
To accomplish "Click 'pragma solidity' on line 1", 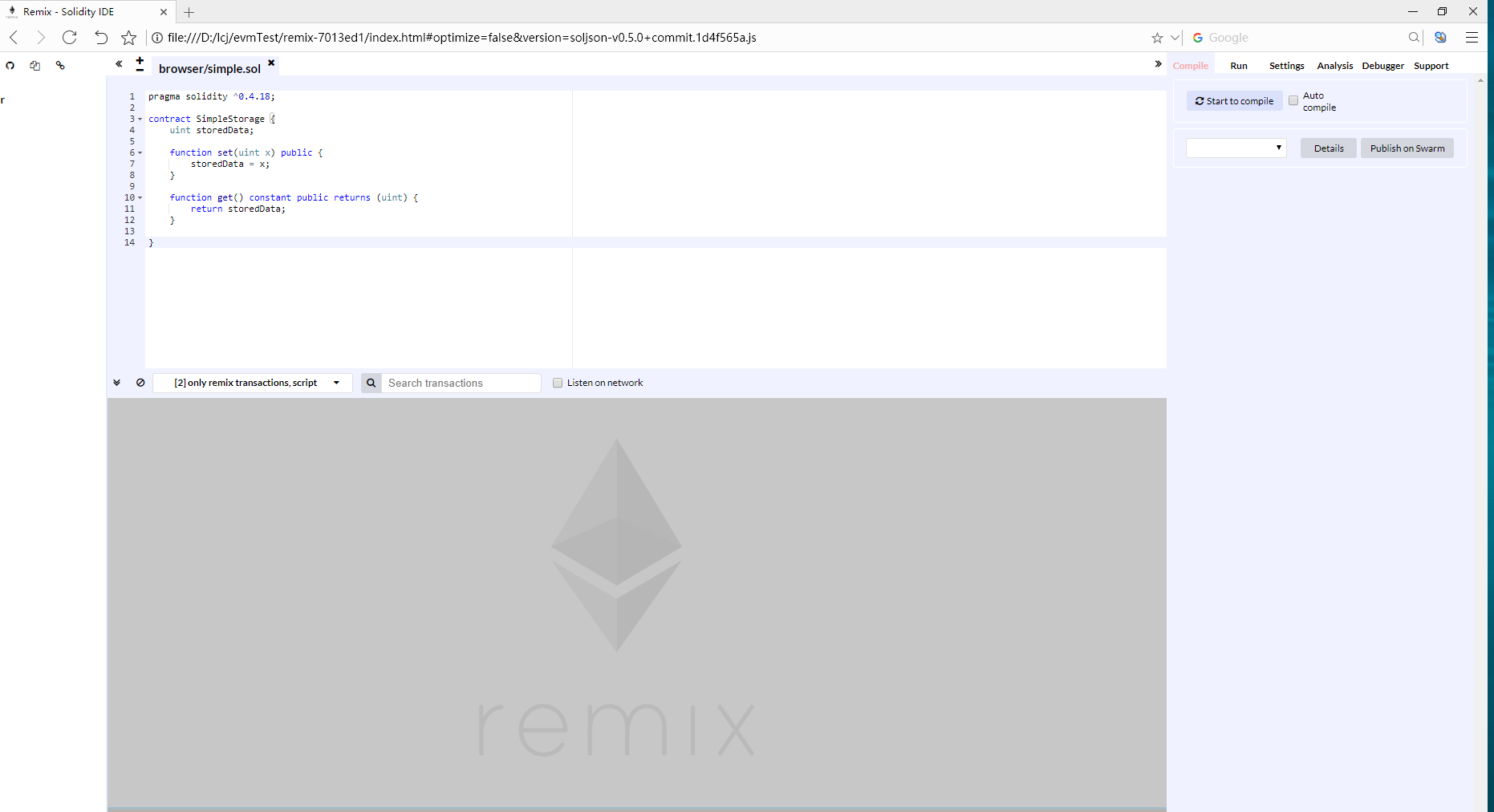I will point(188,96).
